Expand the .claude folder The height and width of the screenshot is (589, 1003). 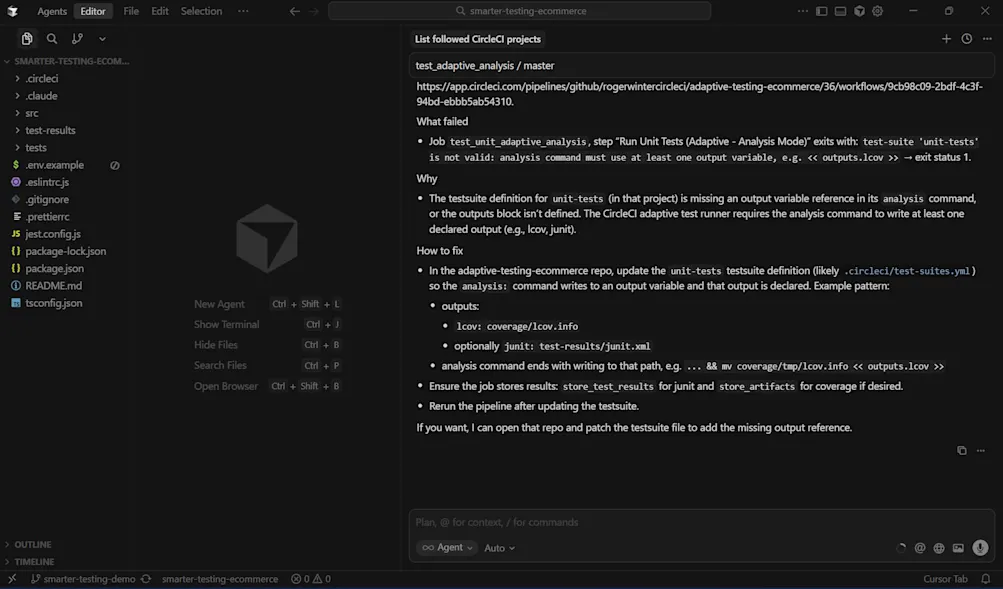tap(67, 96)
